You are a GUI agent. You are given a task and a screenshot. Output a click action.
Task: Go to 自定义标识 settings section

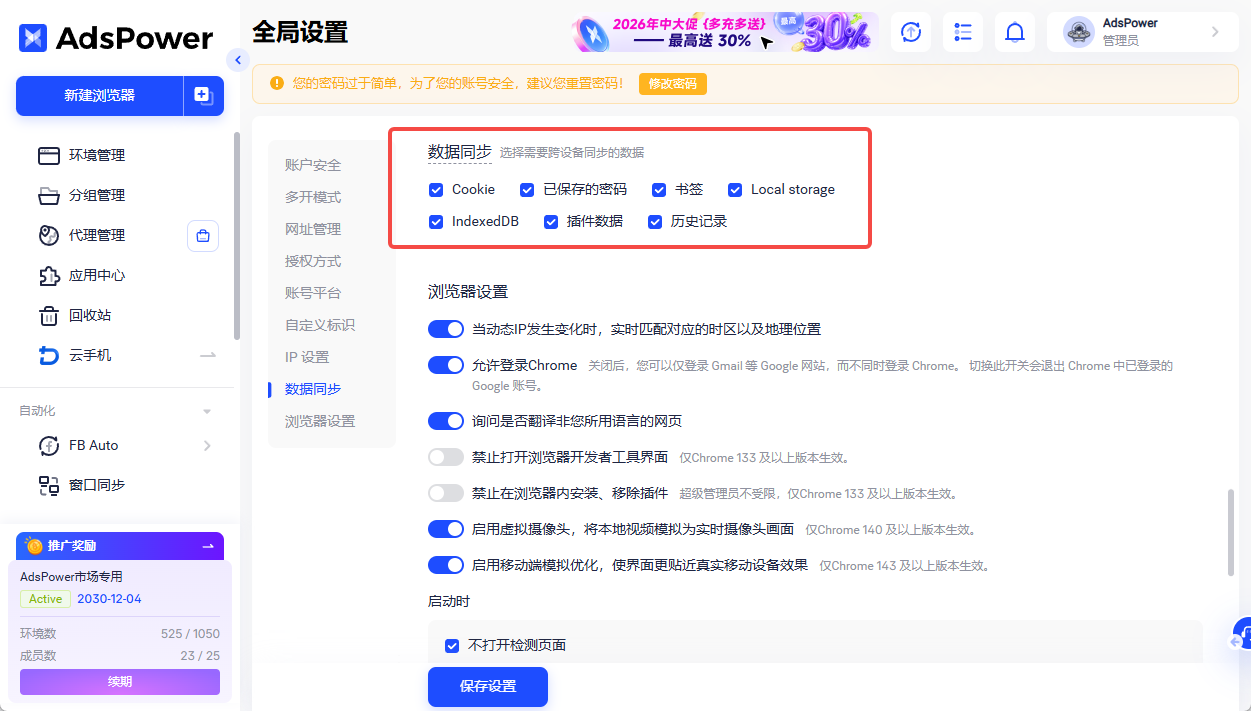pos(320,325)
